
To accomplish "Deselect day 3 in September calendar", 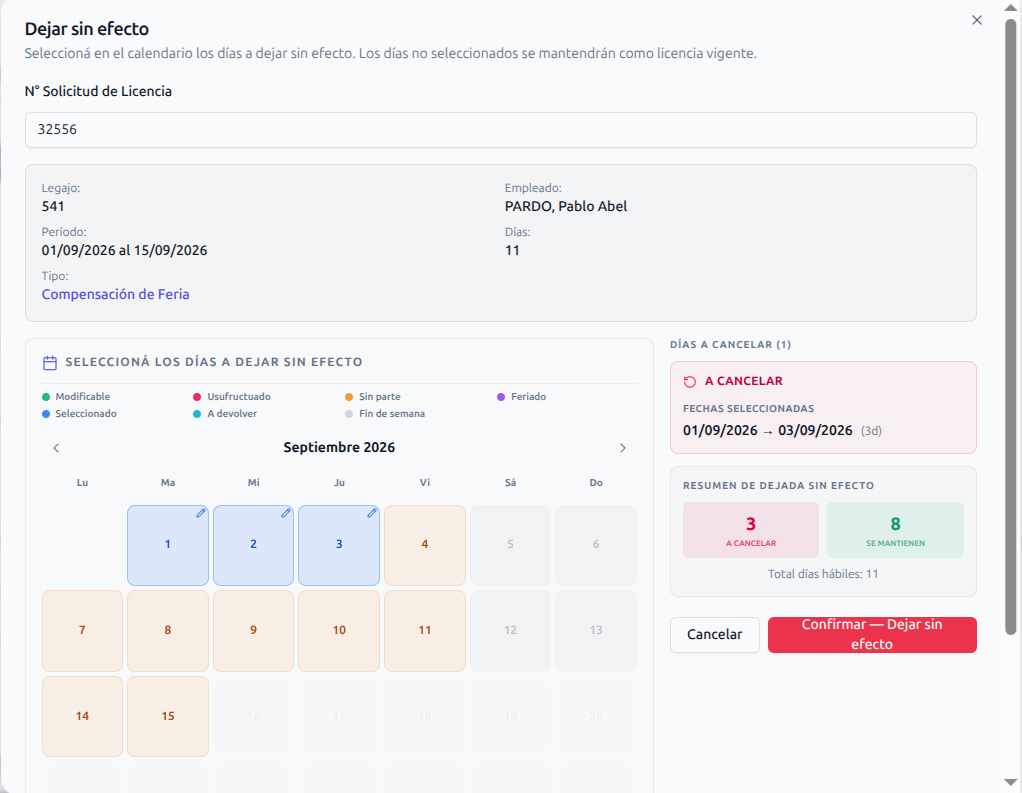I will [339, 545].
